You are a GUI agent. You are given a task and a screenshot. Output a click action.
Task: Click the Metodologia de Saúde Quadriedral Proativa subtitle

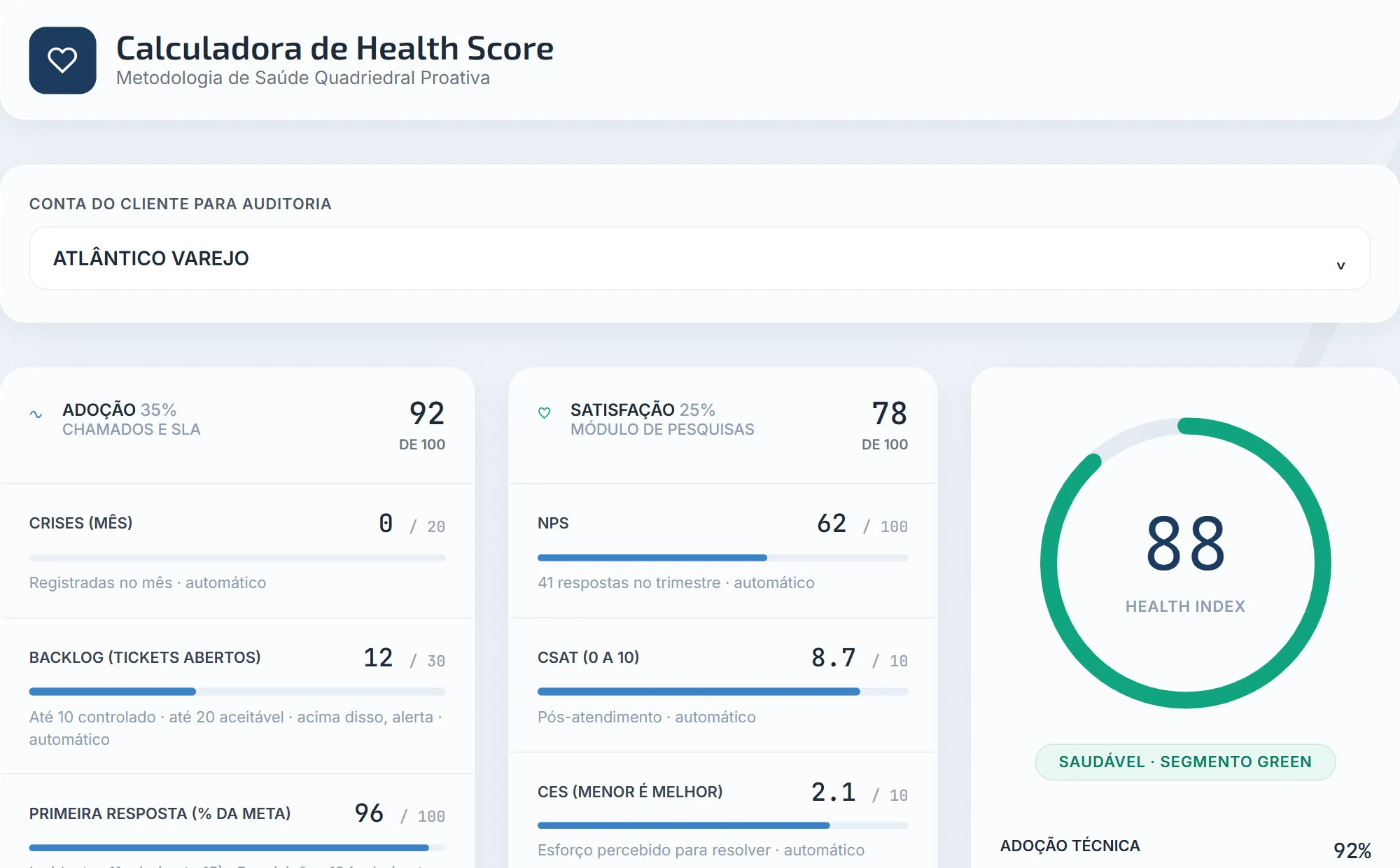(303, 78)
